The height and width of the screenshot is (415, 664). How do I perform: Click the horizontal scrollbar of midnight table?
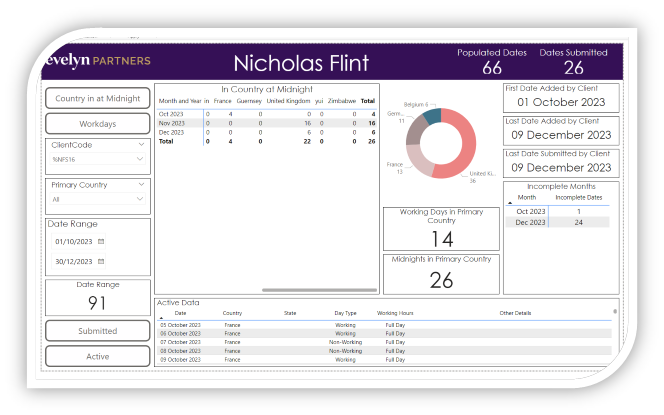[x=318, y=290]
